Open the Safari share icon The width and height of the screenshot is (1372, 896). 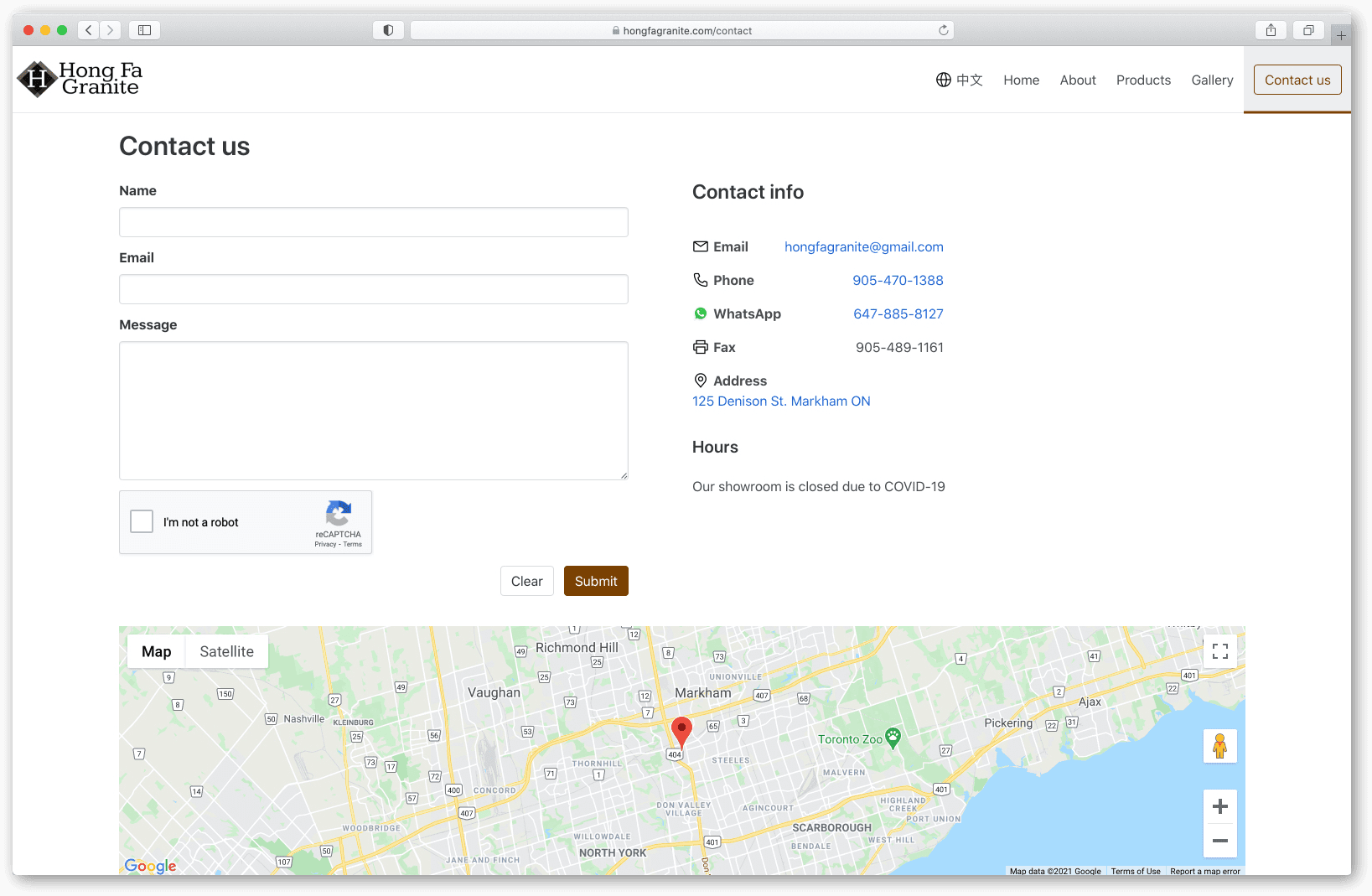pos(1271,29)
